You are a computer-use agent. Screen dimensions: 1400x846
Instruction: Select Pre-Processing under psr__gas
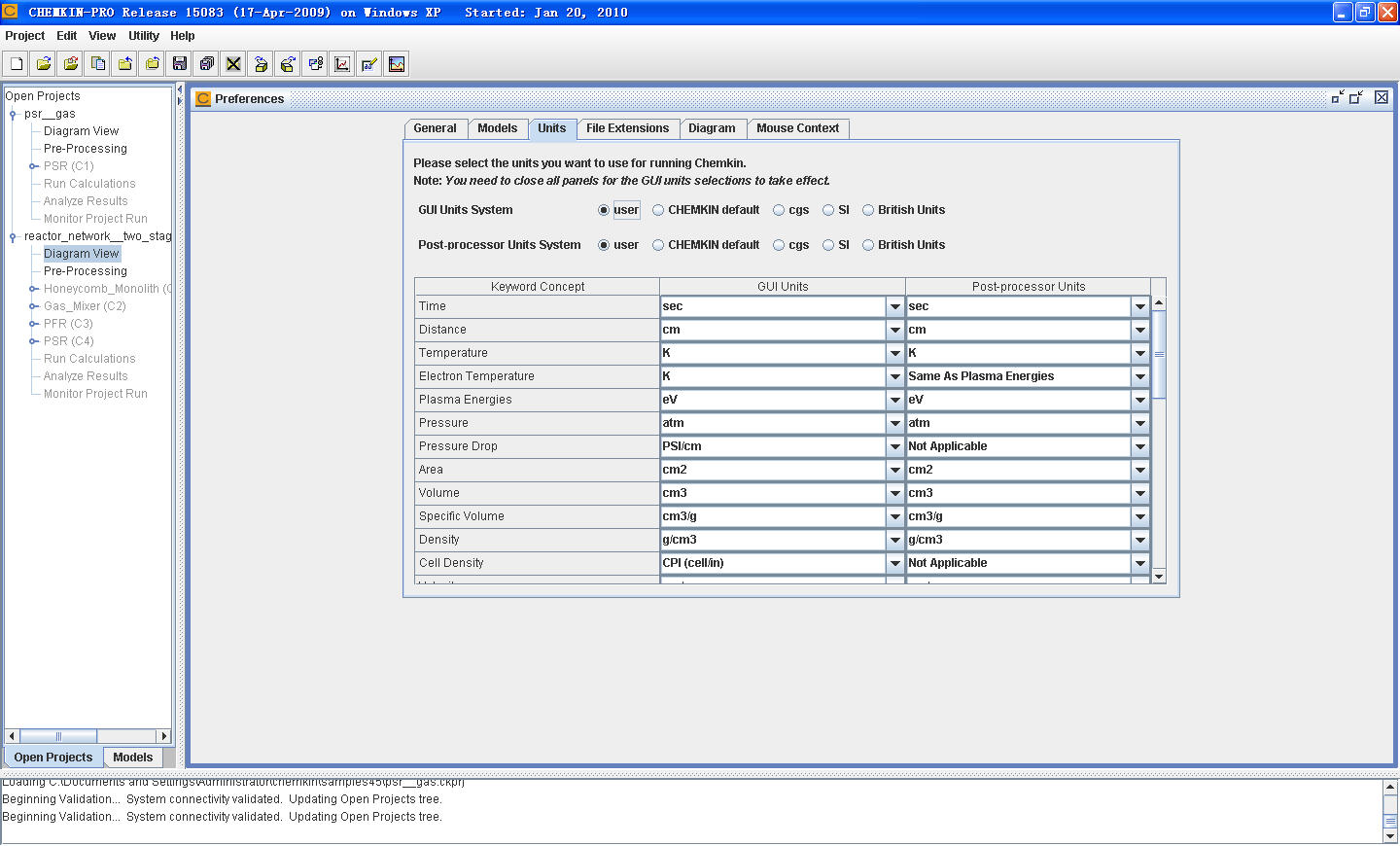click(x=86, y=149)
